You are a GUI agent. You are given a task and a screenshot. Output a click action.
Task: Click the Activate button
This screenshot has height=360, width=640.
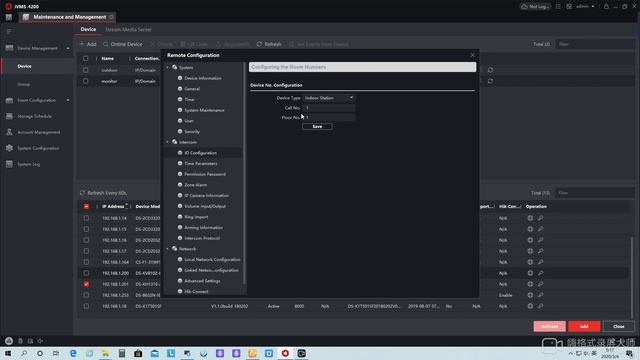tap(549, 327)
